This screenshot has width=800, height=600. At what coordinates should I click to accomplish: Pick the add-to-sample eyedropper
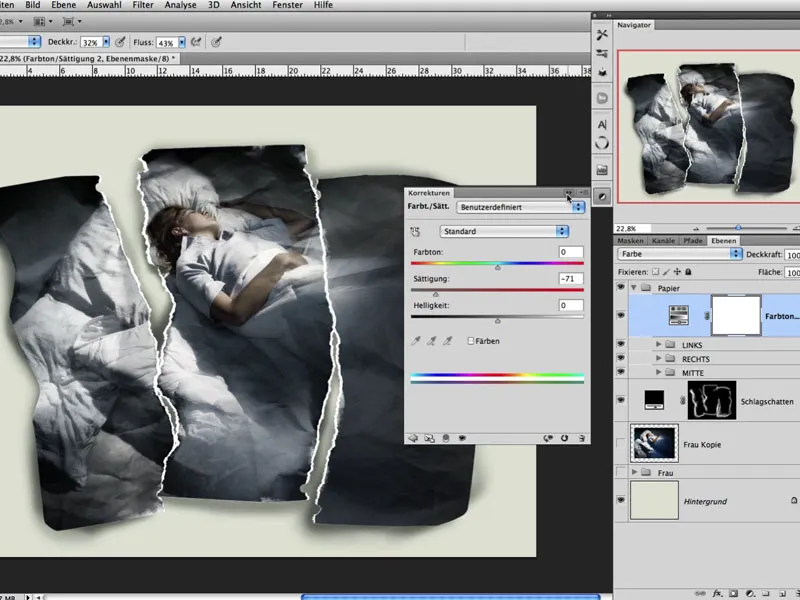click(432, 341)
